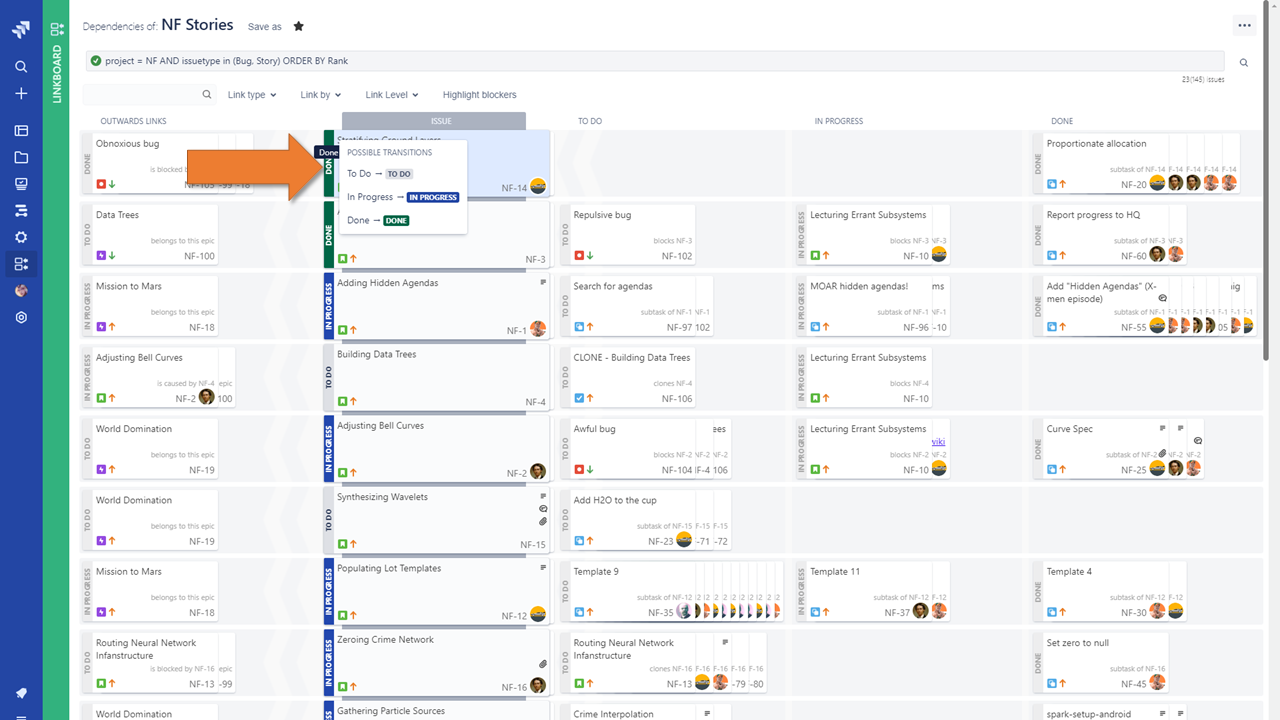Expand the Link Level dropdown

coord(393,95)
